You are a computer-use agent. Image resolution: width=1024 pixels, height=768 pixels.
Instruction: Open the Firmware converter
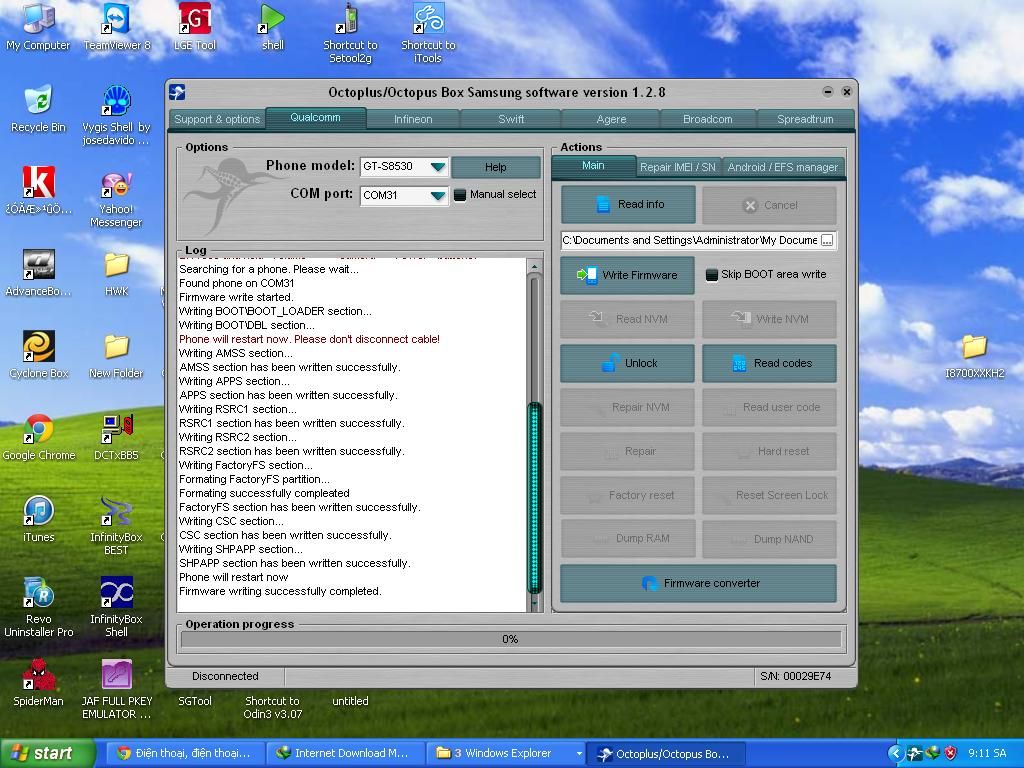pos(698,583)
